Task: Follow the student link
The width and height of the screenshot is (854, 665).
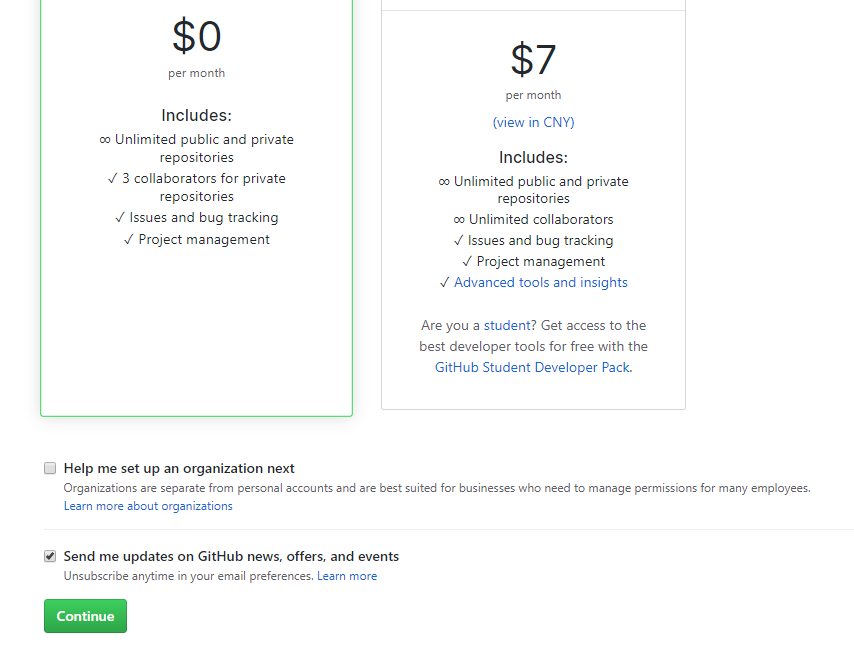Action: pos(507,325)
